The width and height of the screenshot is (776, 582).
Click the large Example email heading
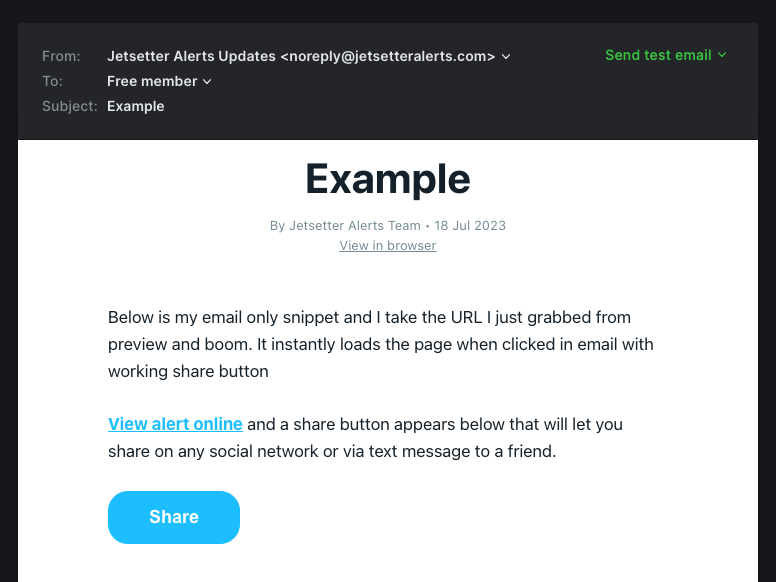[388, 179]
